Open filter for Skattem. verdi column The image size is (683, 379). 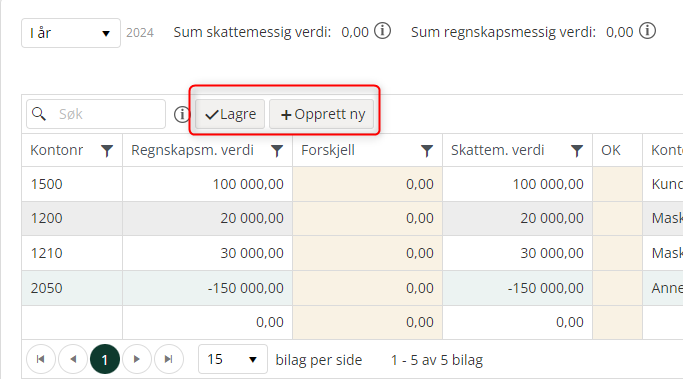(x=577, y=151)
